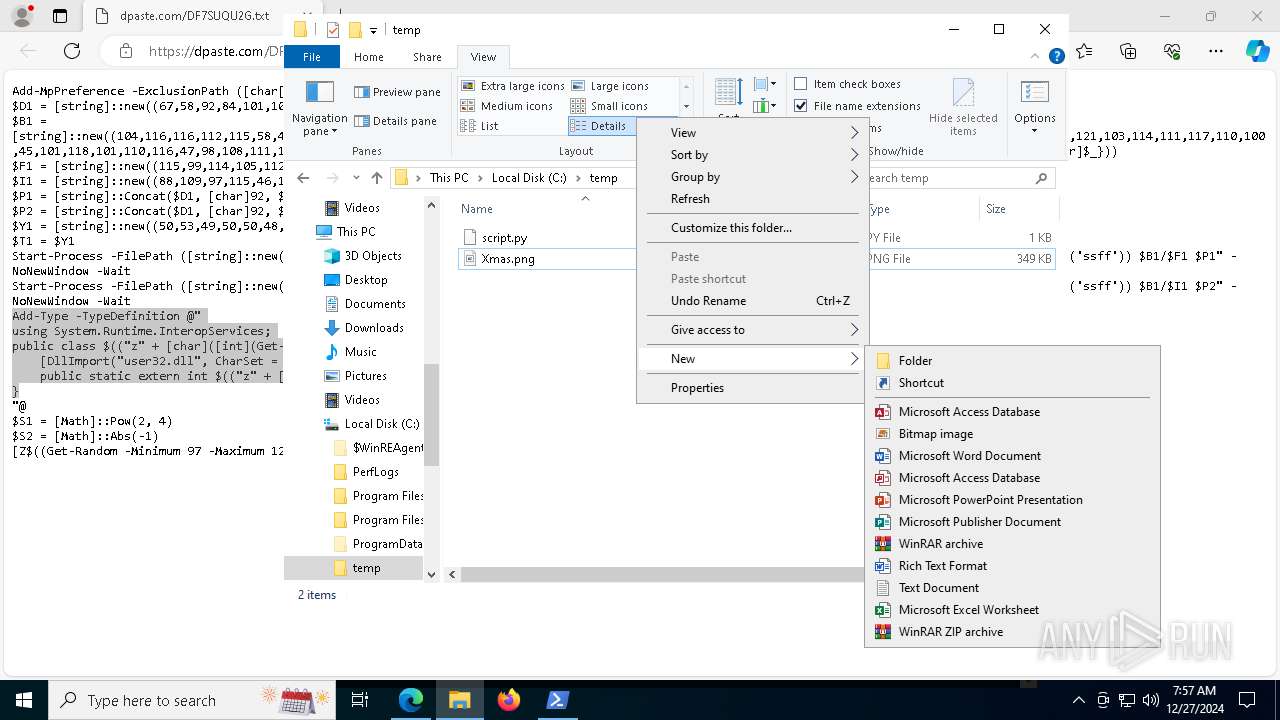Expand the View context submenu
This screenshot has width=1280, height=720.
752,133
